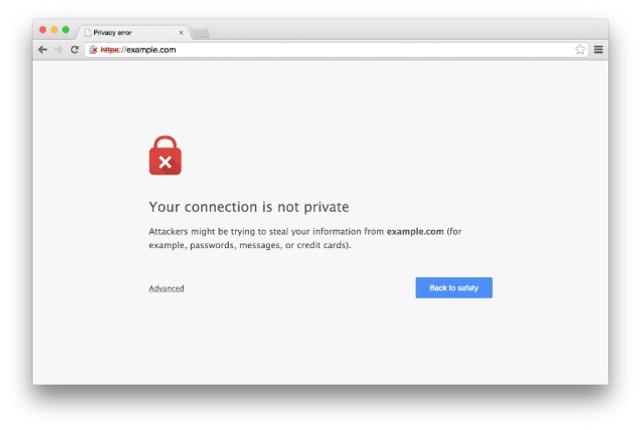Click the crossed-out https text in the URL
This screenshot has height=430, width=640.
110,50
